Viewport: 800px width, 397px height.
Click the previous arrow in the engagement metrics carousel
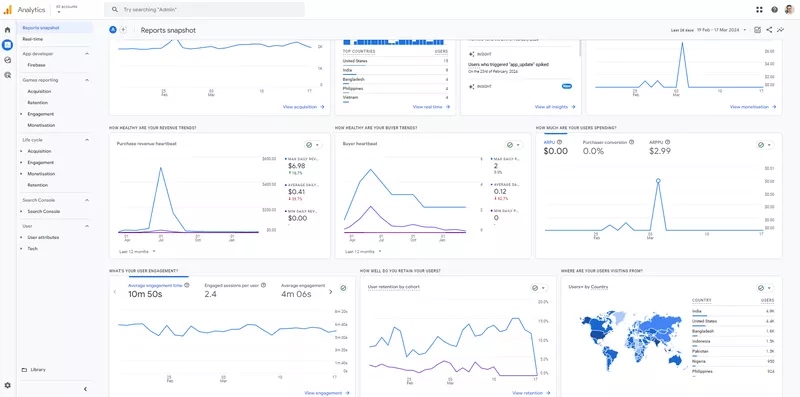pyautogui.click(x=114, y=292)
